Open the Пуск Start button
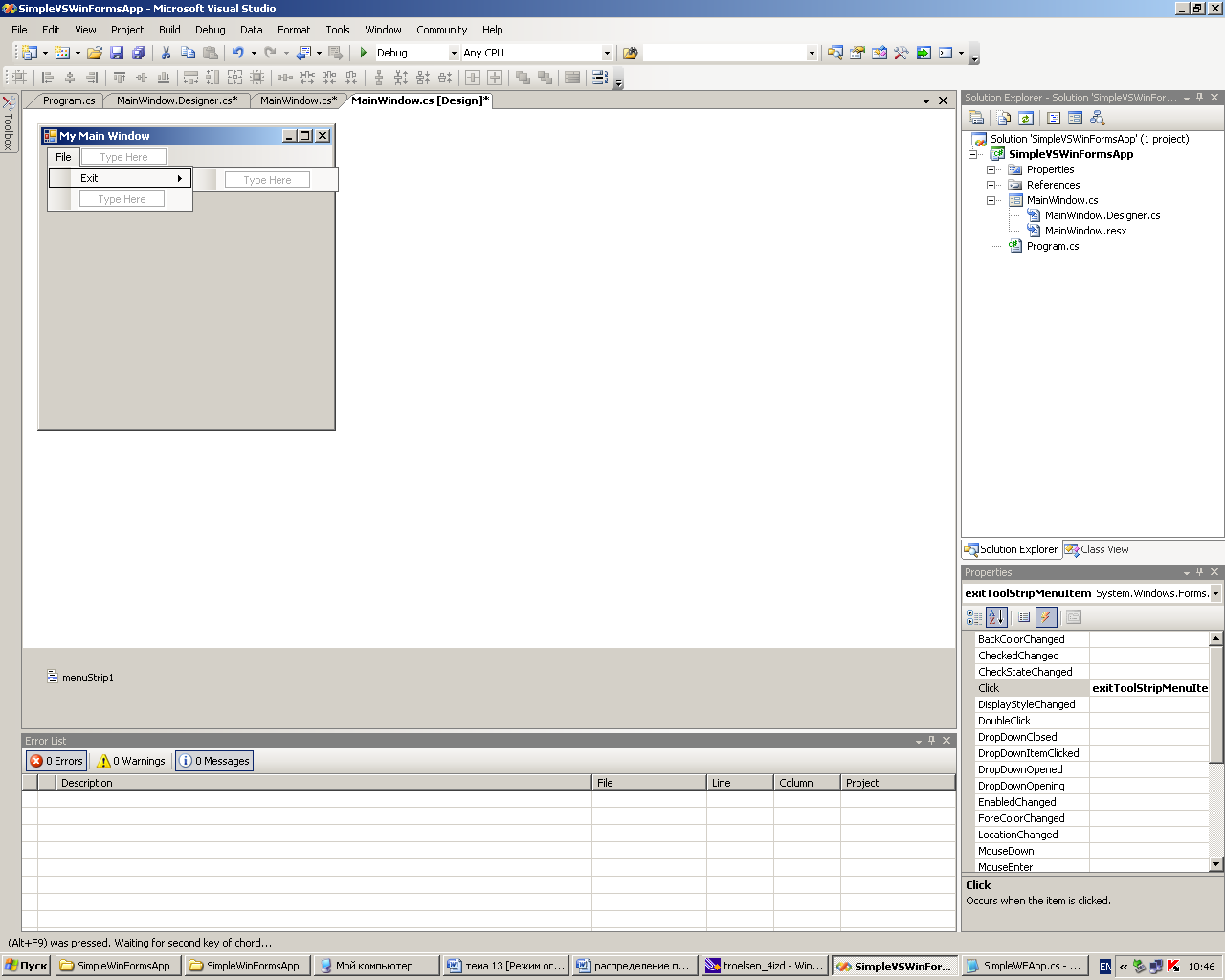 click(x=27, y=966)
